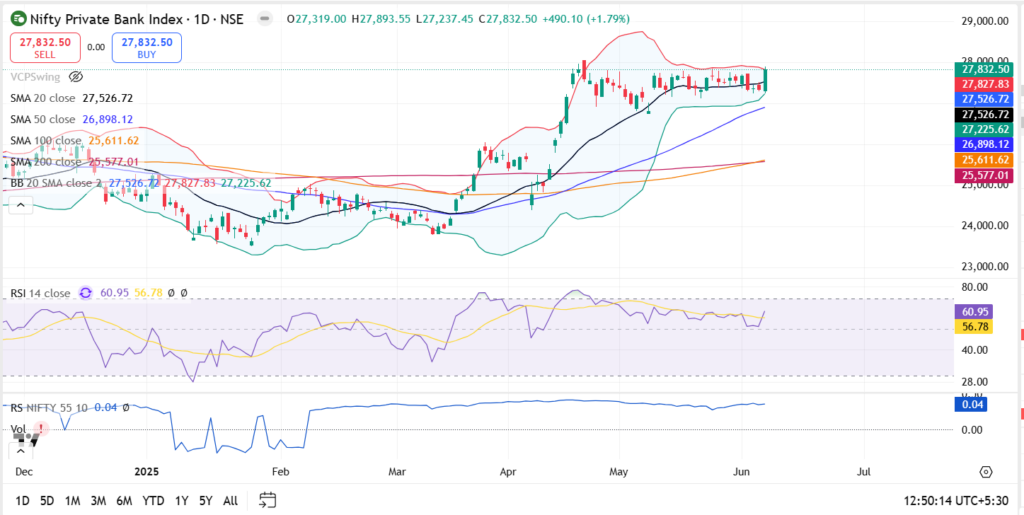Click the May label on time axis
The width and height of the screenshot is (1024, 515).
[619, 471]
